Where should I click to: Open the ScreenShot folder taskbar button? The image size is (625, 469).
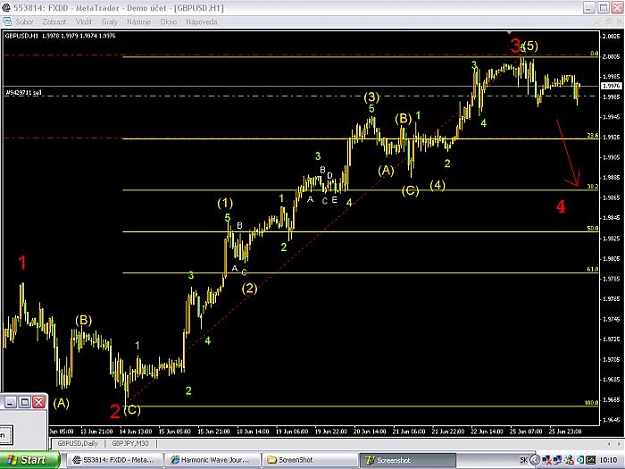click(x=310, y=460)
